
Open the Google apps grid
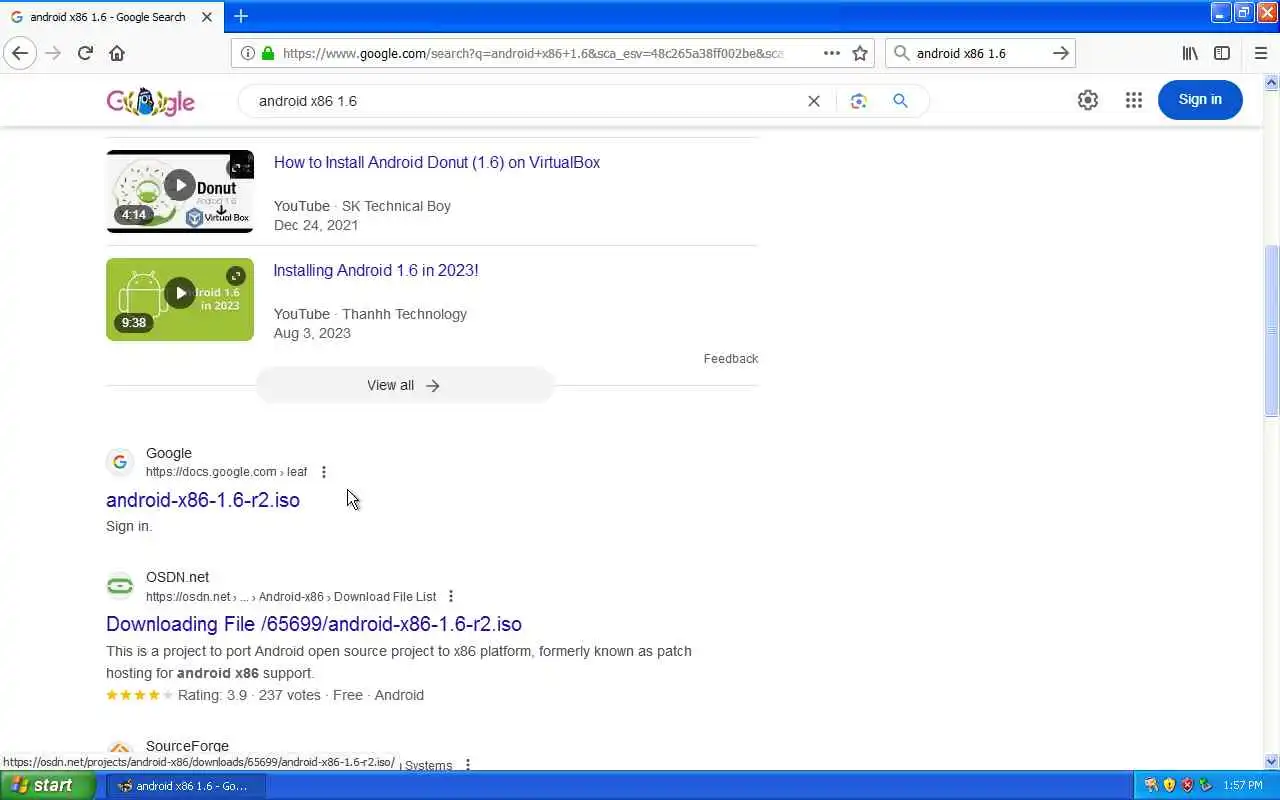point(1133,100)
